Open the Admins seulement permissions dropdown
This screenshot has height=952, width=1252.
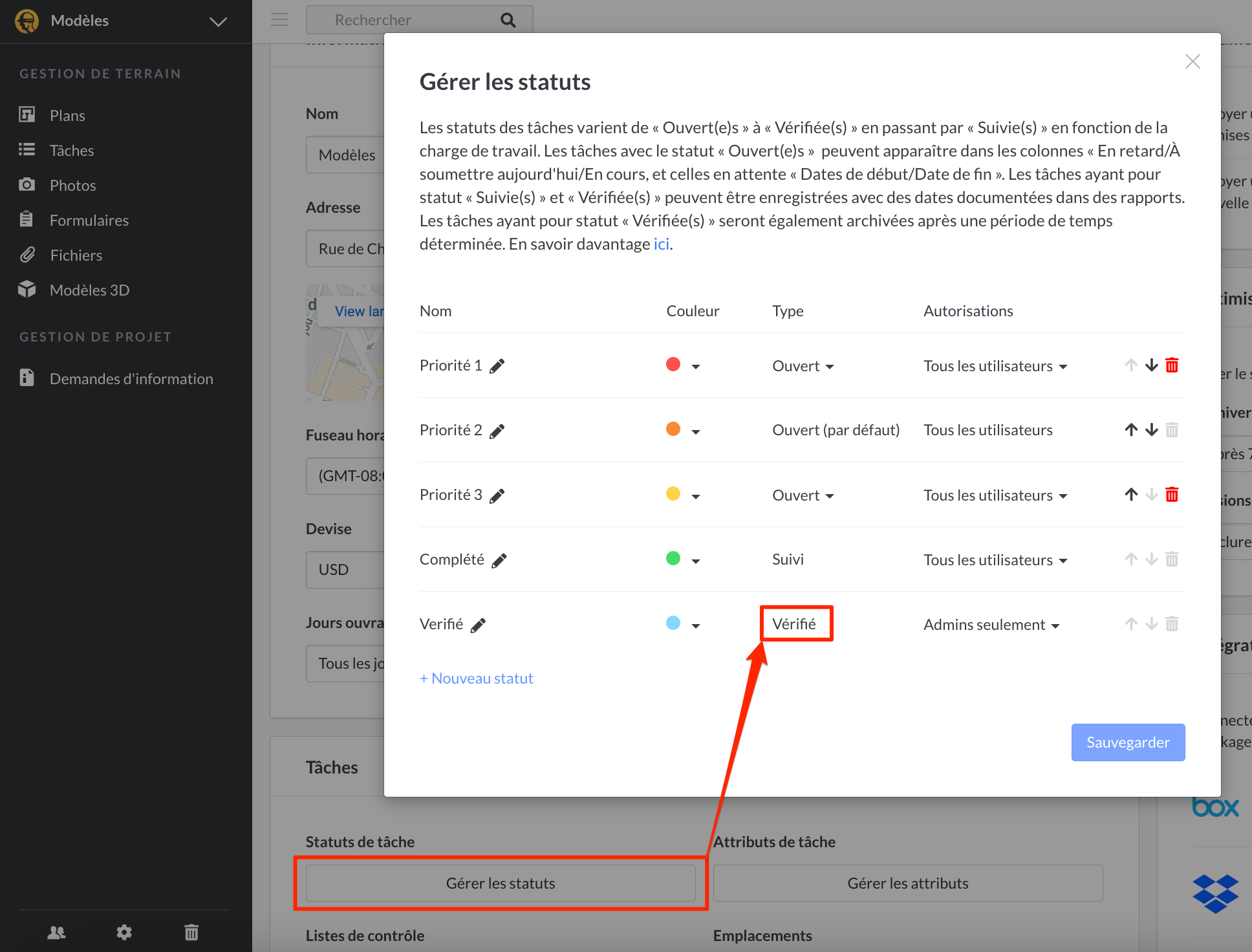point(991,625)
